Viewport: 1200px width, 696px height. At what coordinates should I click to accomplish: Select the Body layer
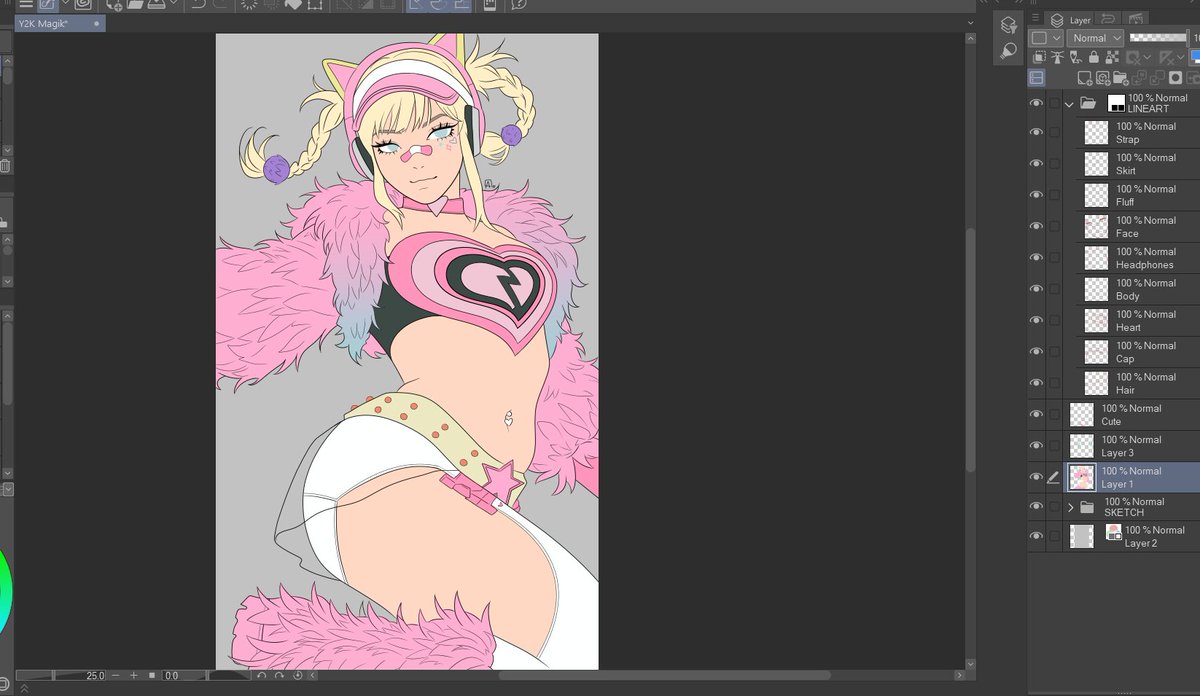[x=1138, y=289]
